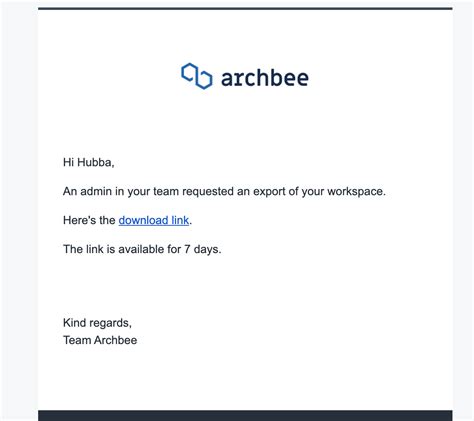Screen dimensions: 474x421
Task: Click the 'Team Archbee' signature
Action: coord(100,340)
